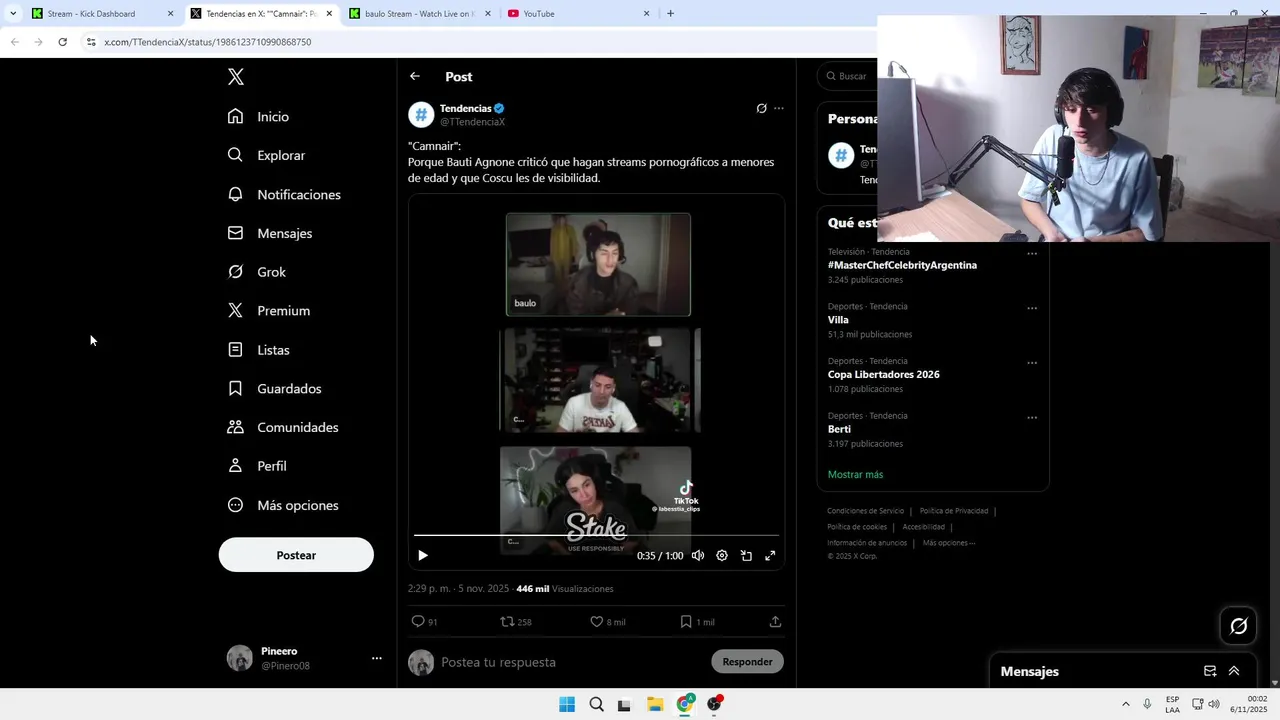The image size is (1280, 720).
Task: Open Grok from the sidebar
Action: click(x=257, y=272)
